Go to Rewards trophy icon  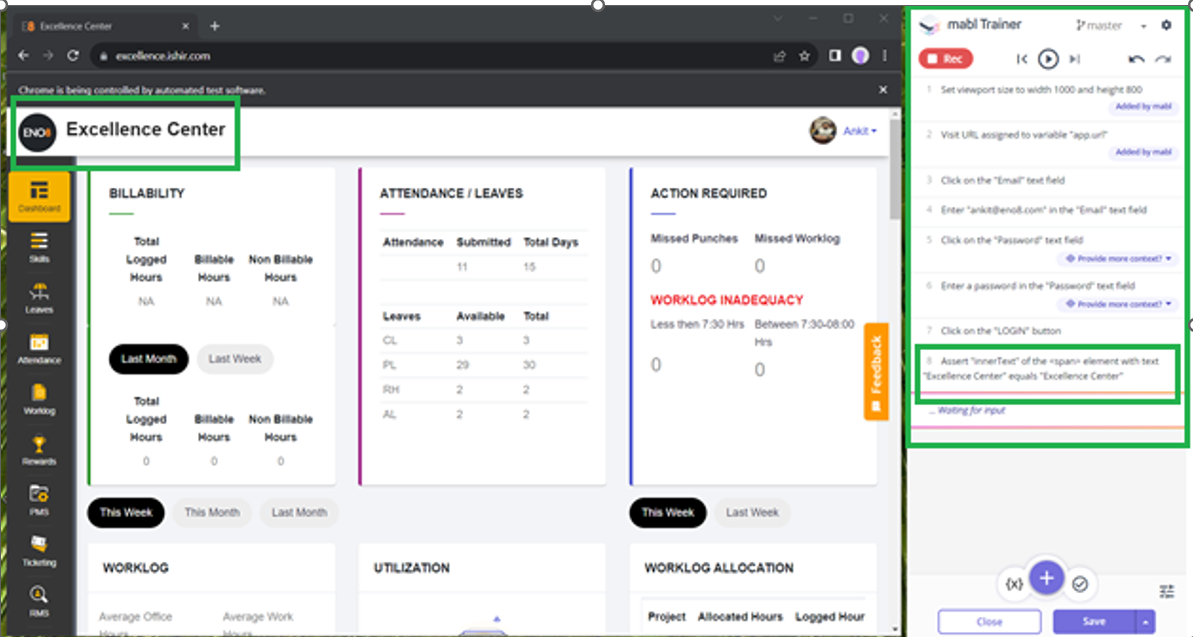pos(39,450)
